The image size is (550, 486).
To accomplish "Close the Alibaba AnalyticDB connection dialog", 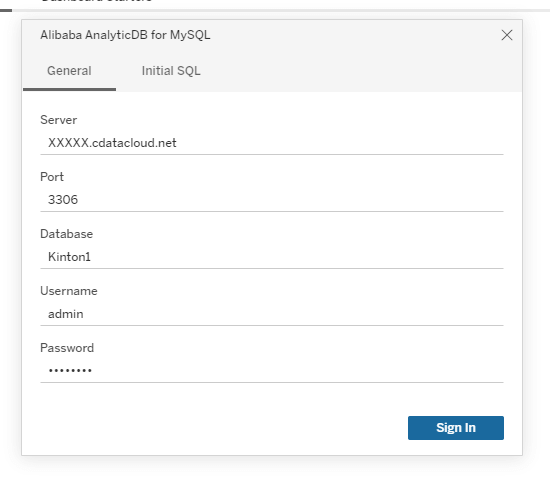I will pyautogui.click(x=507, y=35).
